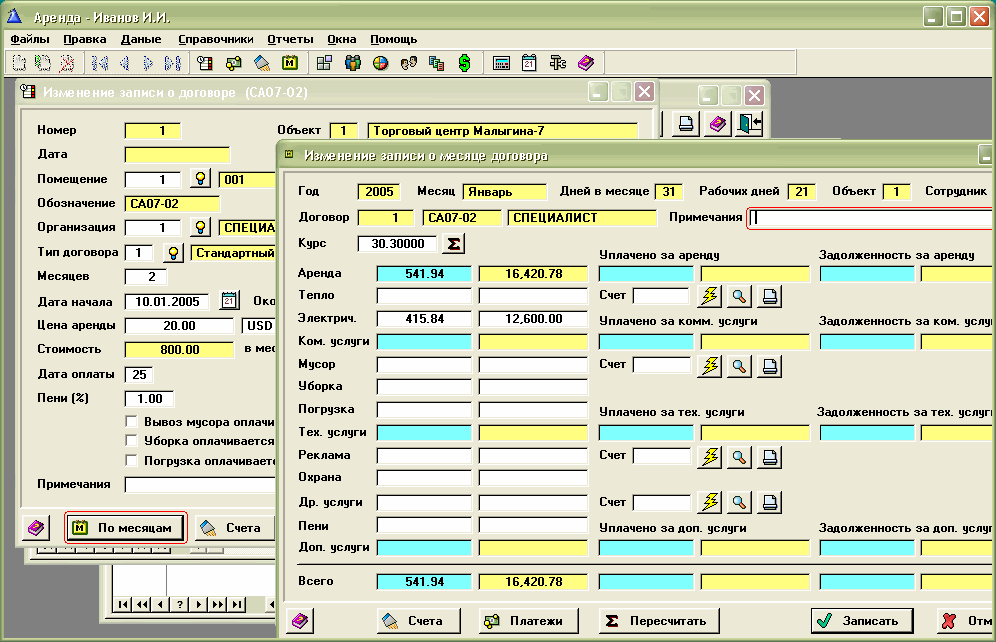Open the Справочники menu
Viewport: 996px width, 642px height.
coord(215,39)
